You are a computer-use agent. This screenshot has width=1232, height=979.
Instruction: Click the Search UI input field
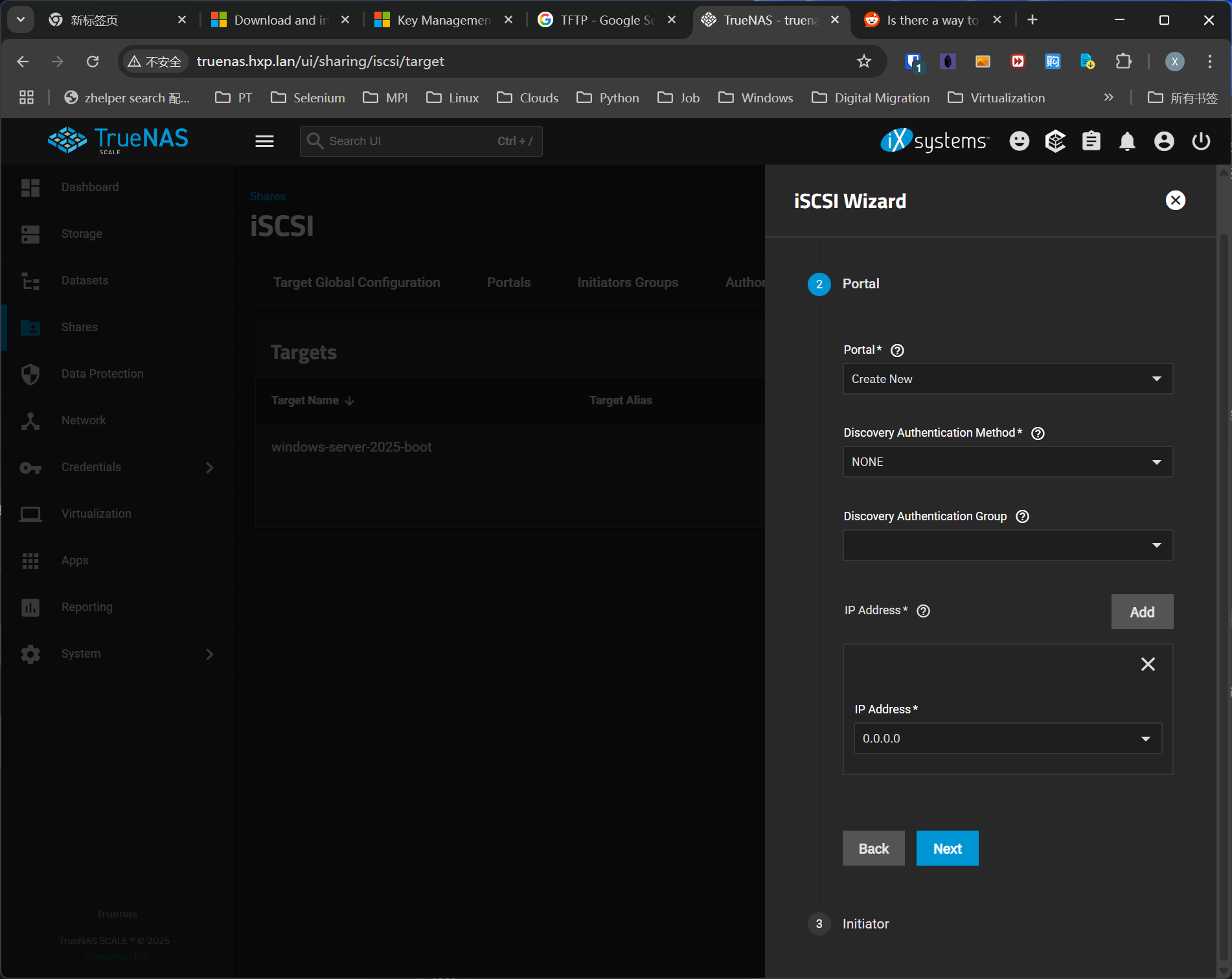pyautogui.click(x=421, y=141)
